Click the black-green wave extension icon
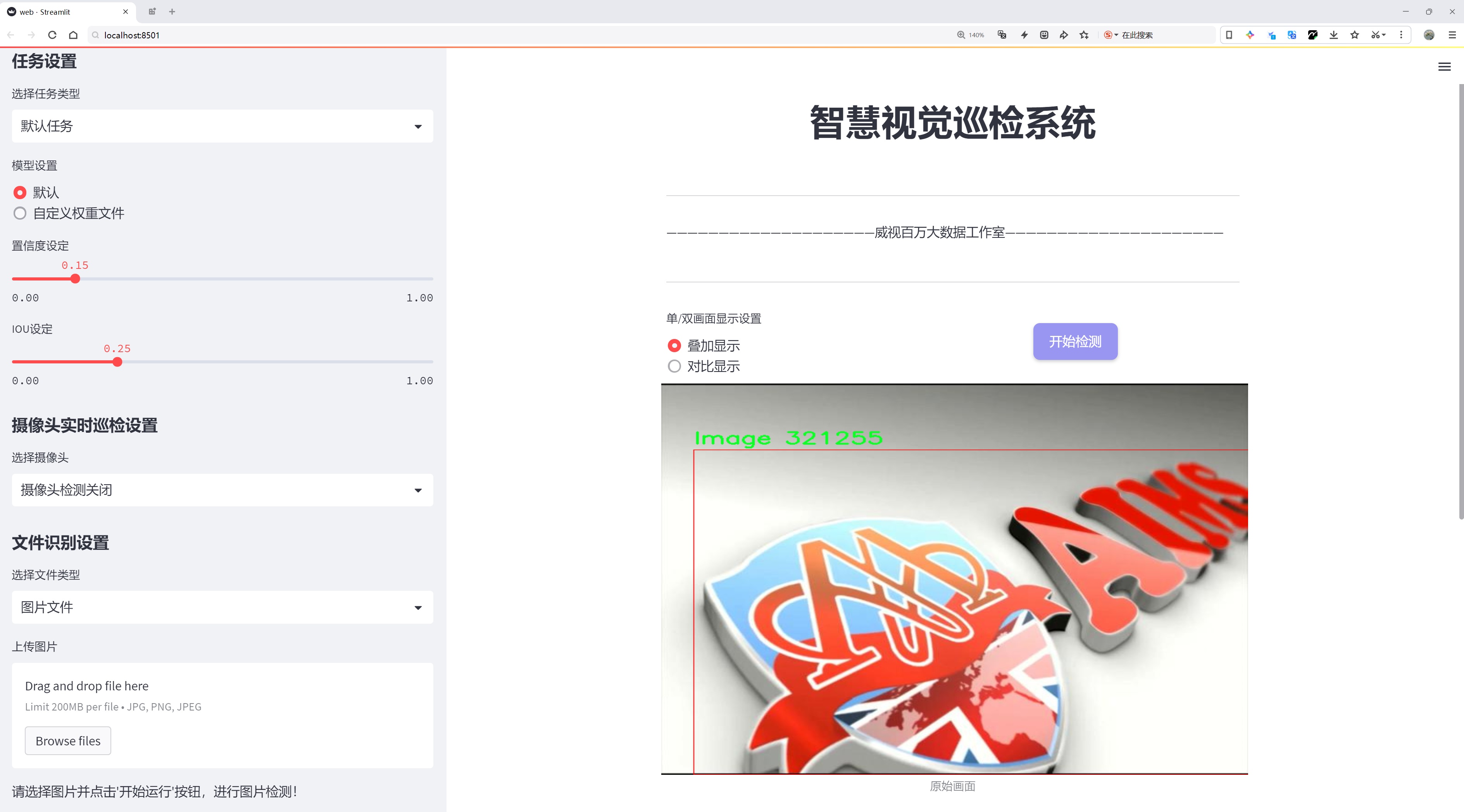This screenshot has height=812, width=1464. coord(1313,35)
